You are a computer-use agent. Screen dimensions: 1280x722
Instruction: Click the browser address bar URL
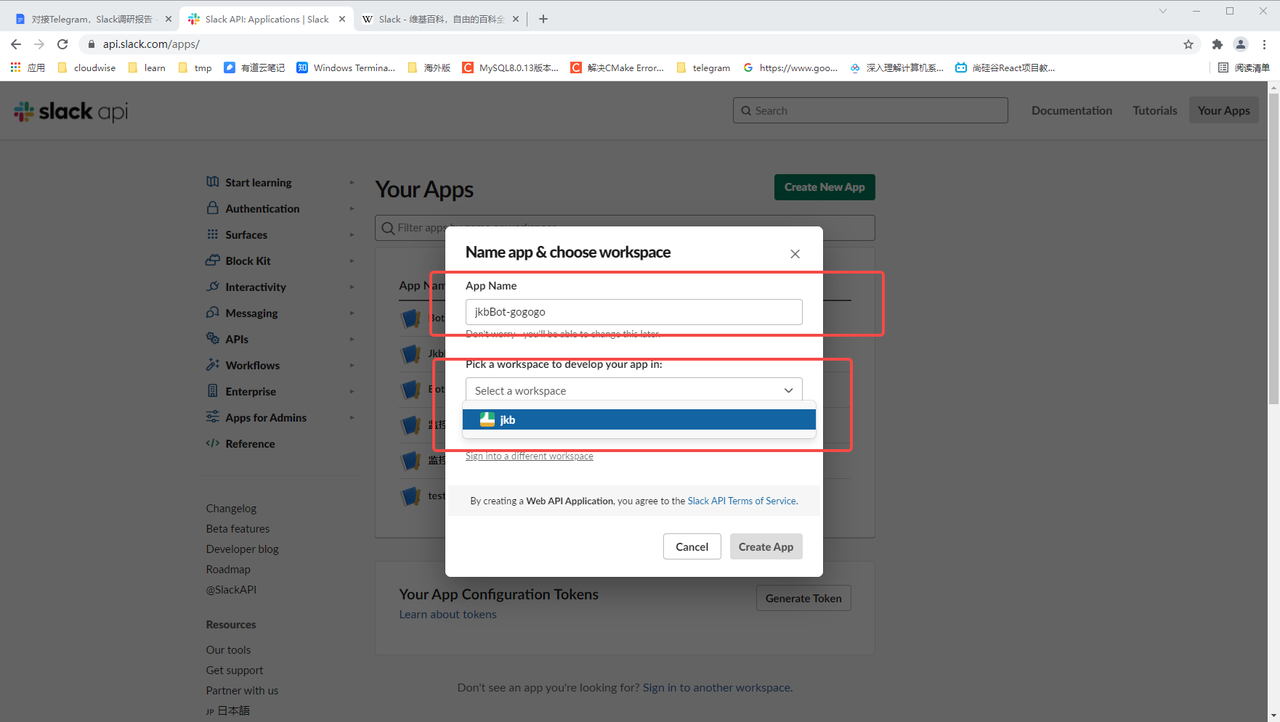pyautogui.click(x=151, y=44)
